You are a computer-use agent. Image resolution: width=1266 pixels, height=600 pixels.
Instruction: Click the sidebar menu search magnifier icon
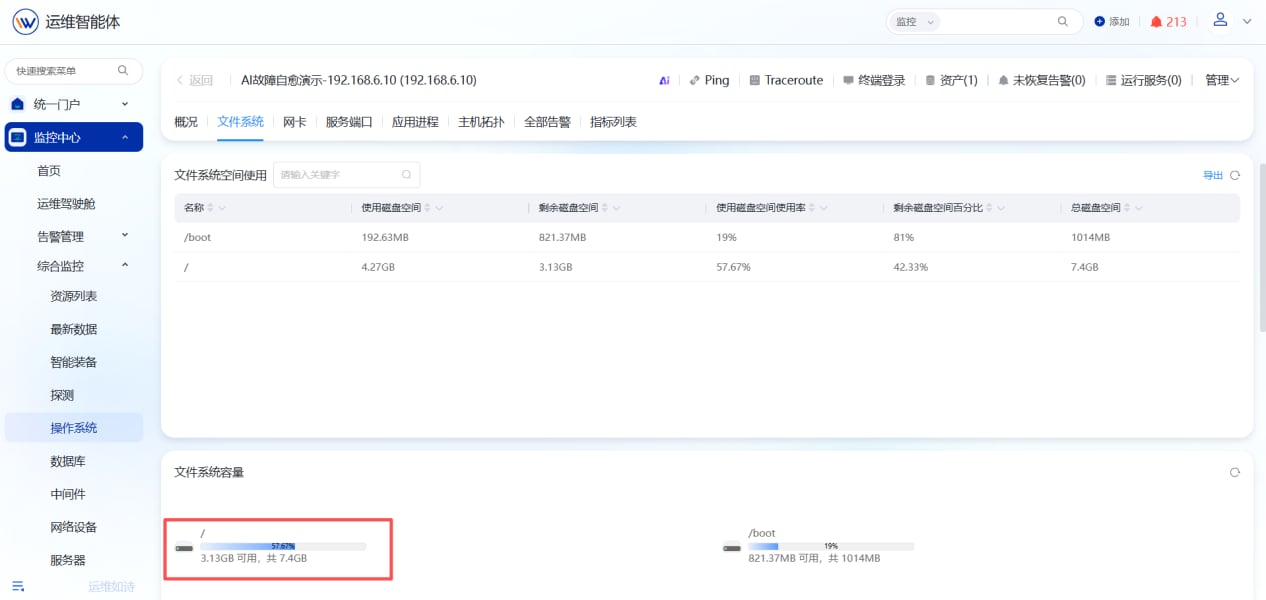(123, 70)
